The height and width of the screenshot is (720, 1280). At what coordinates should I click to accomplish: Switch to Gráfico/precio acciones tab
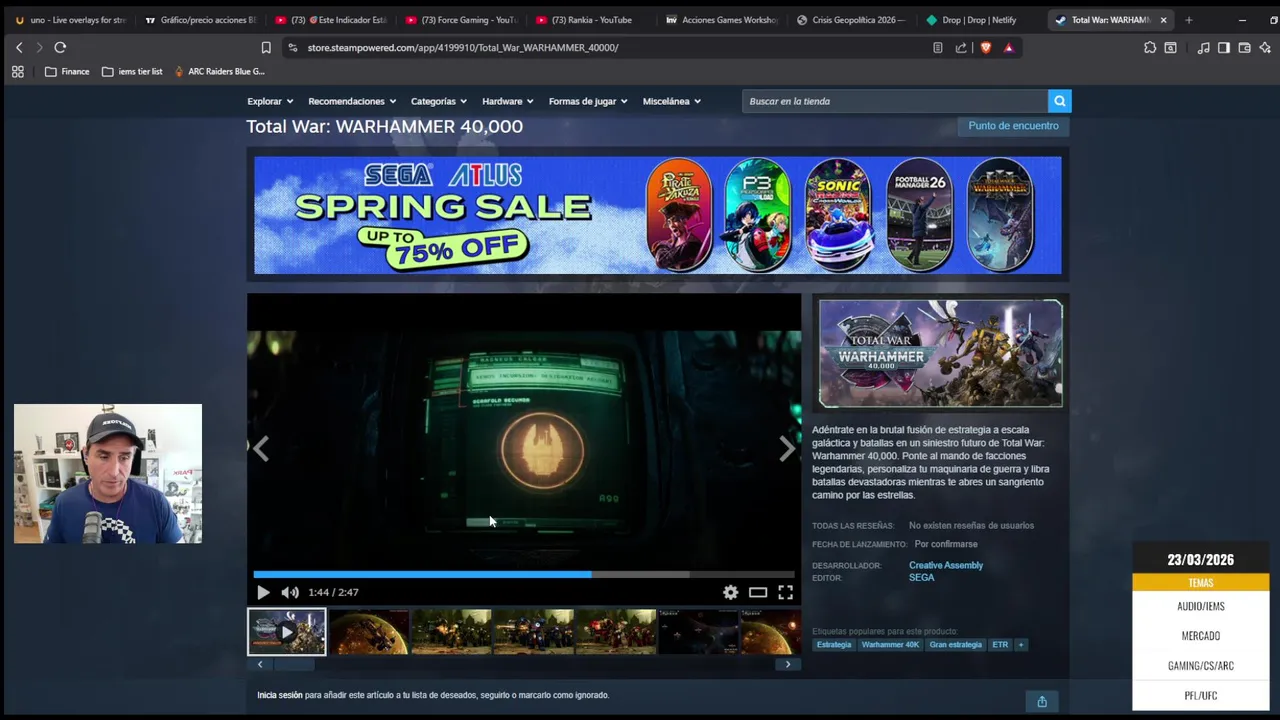click(x=200, y=20)
